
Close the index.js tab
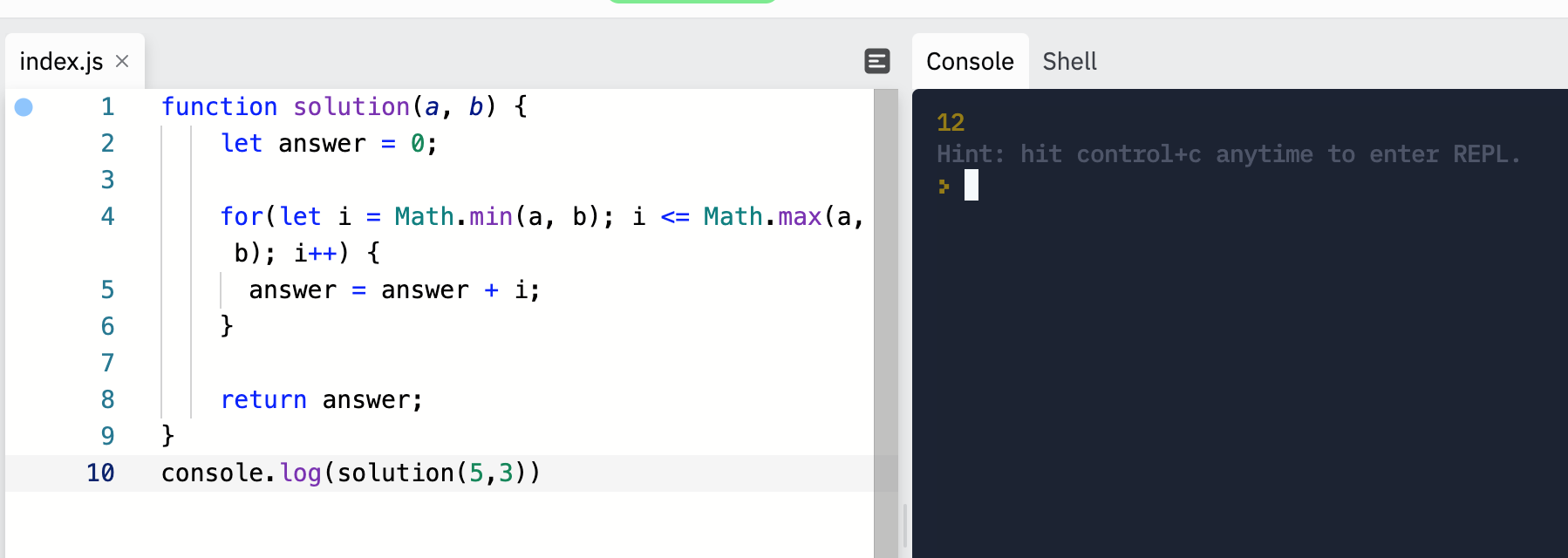point(122,61)
